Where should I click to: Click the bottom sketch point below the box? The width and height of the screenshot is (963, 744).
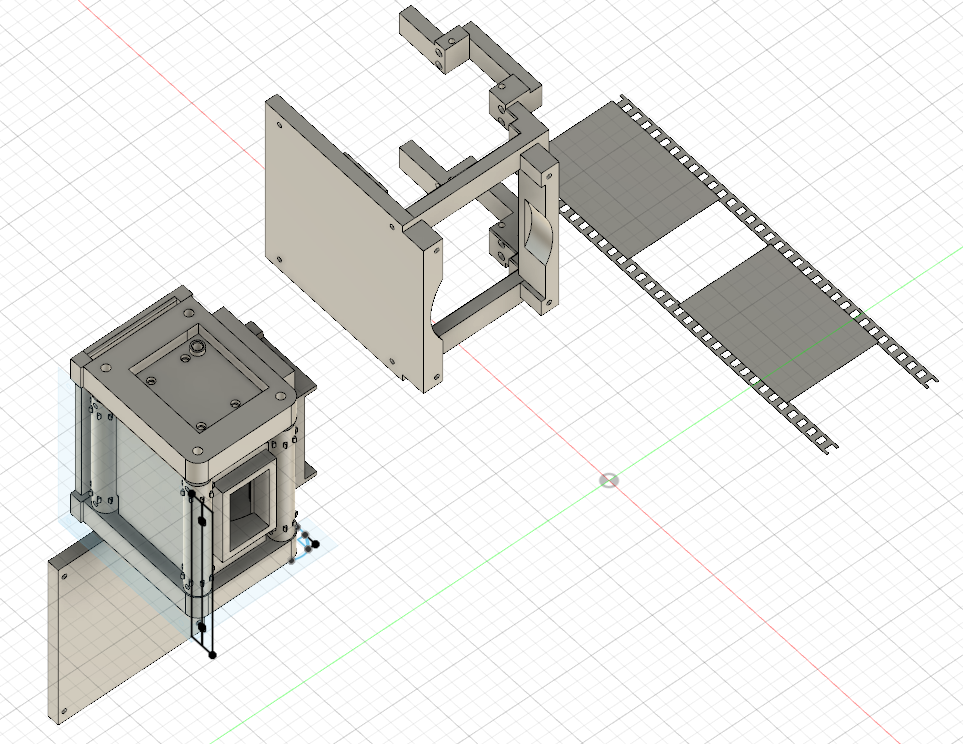tap(212, 655)
